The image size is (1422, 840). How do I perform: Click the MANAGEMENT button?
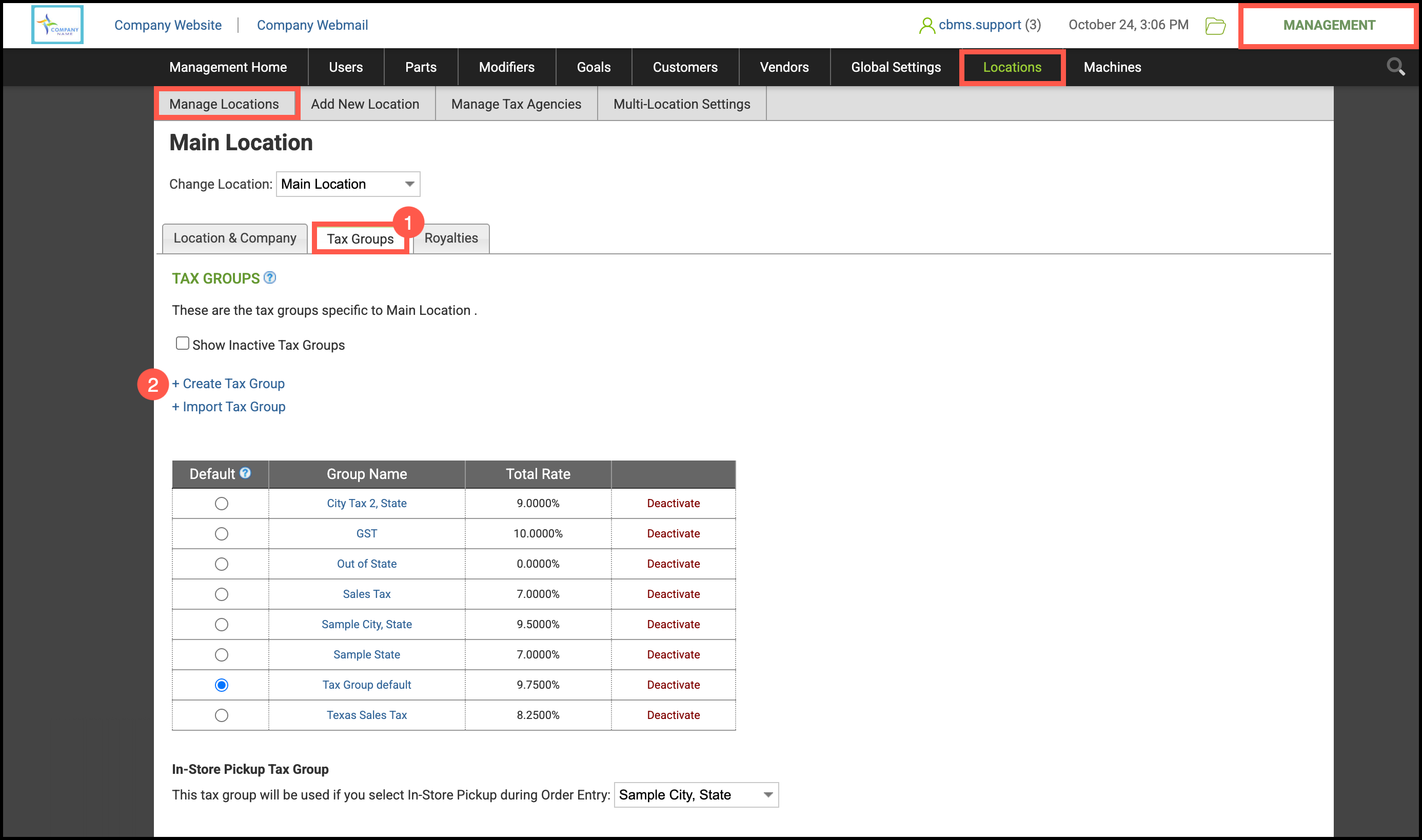click(x=1328, y=26)
